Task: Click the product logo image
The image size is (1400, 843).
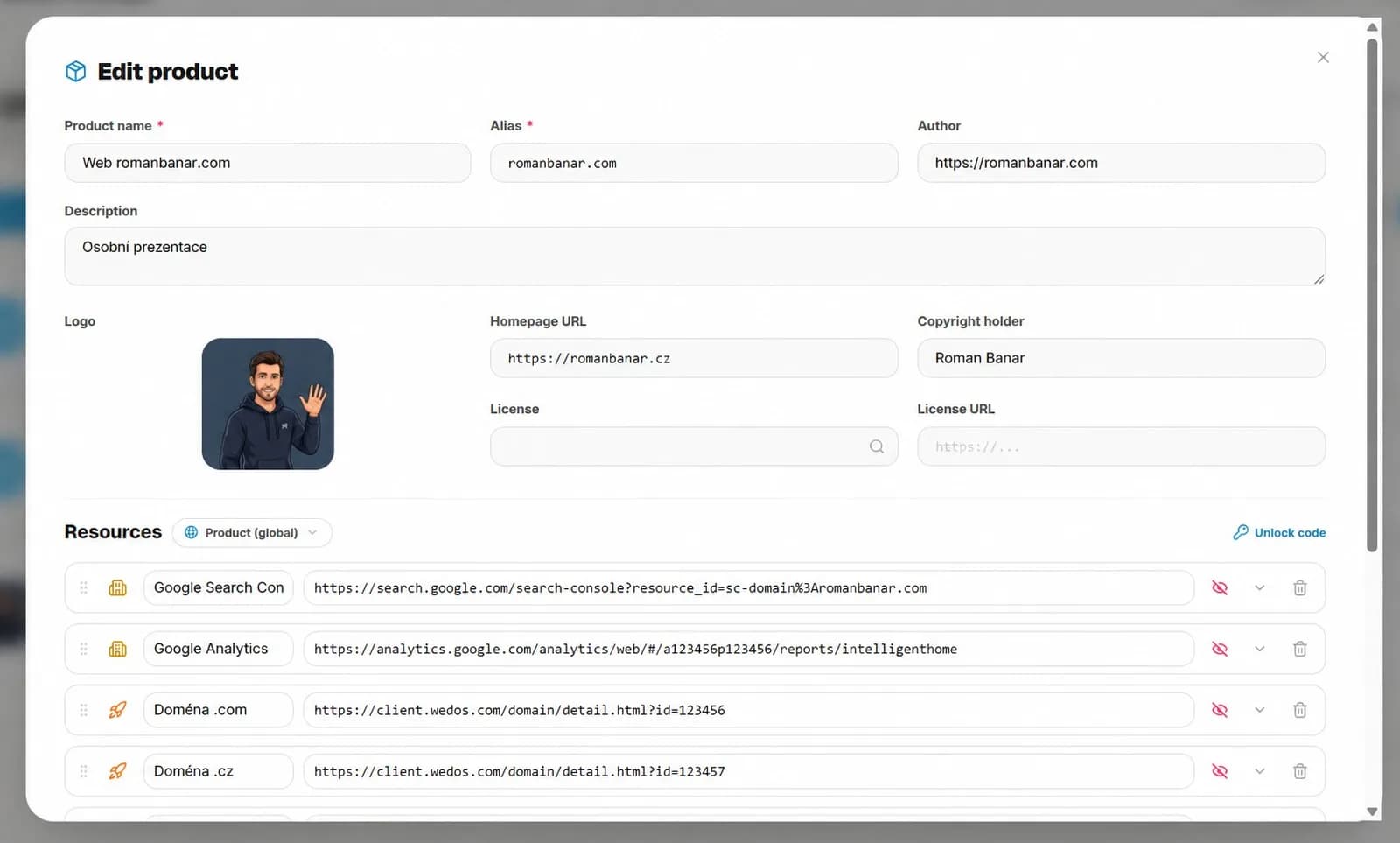Action: point(268,404)
